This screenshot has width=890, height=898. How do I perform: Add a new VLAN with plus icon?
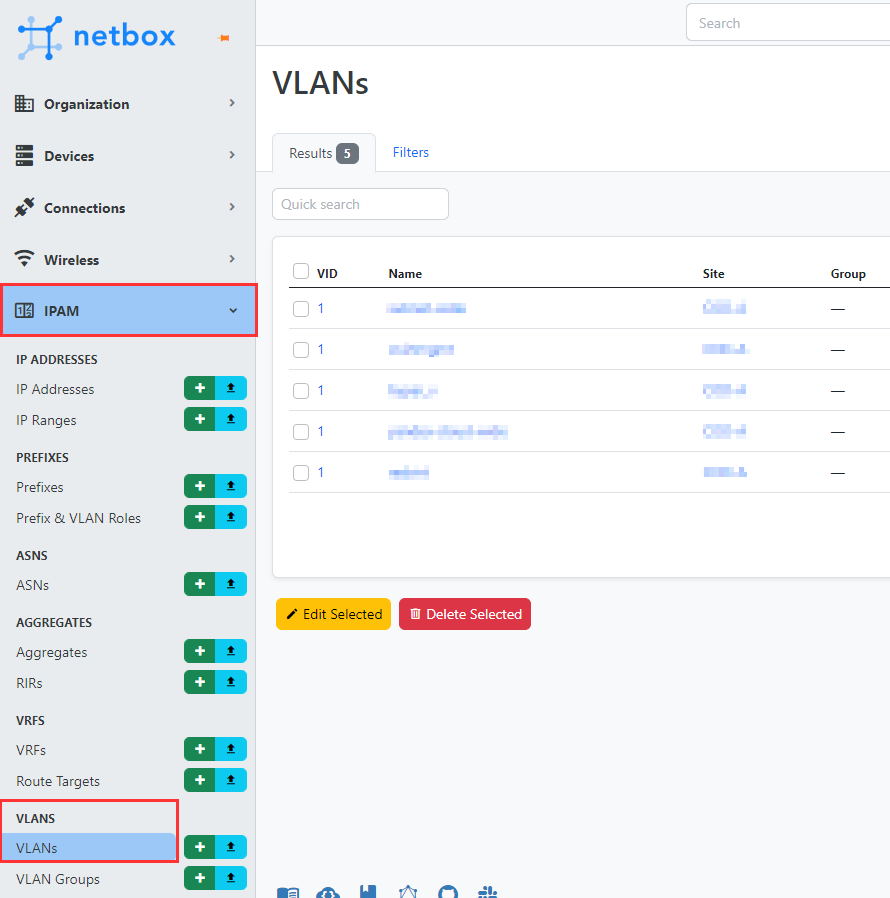coord(199,847)
